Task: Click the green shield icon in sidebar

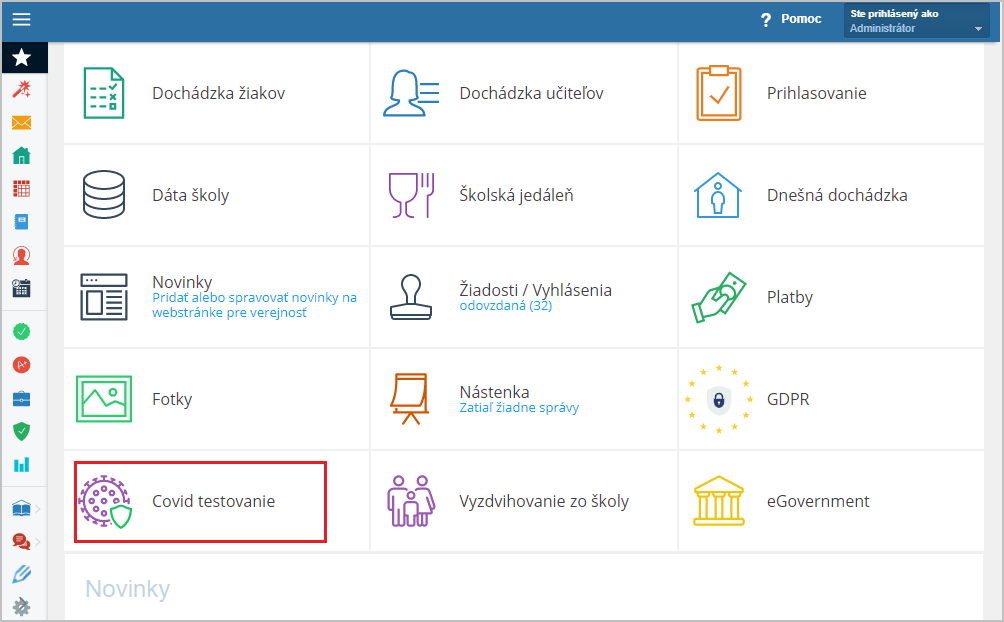Action: 21,431
